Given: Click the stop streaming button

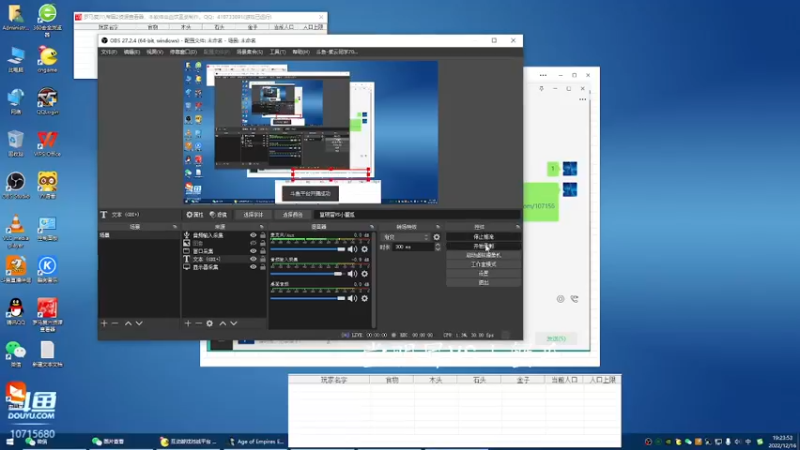Looking at the screenshot, I should click(483, 237).
